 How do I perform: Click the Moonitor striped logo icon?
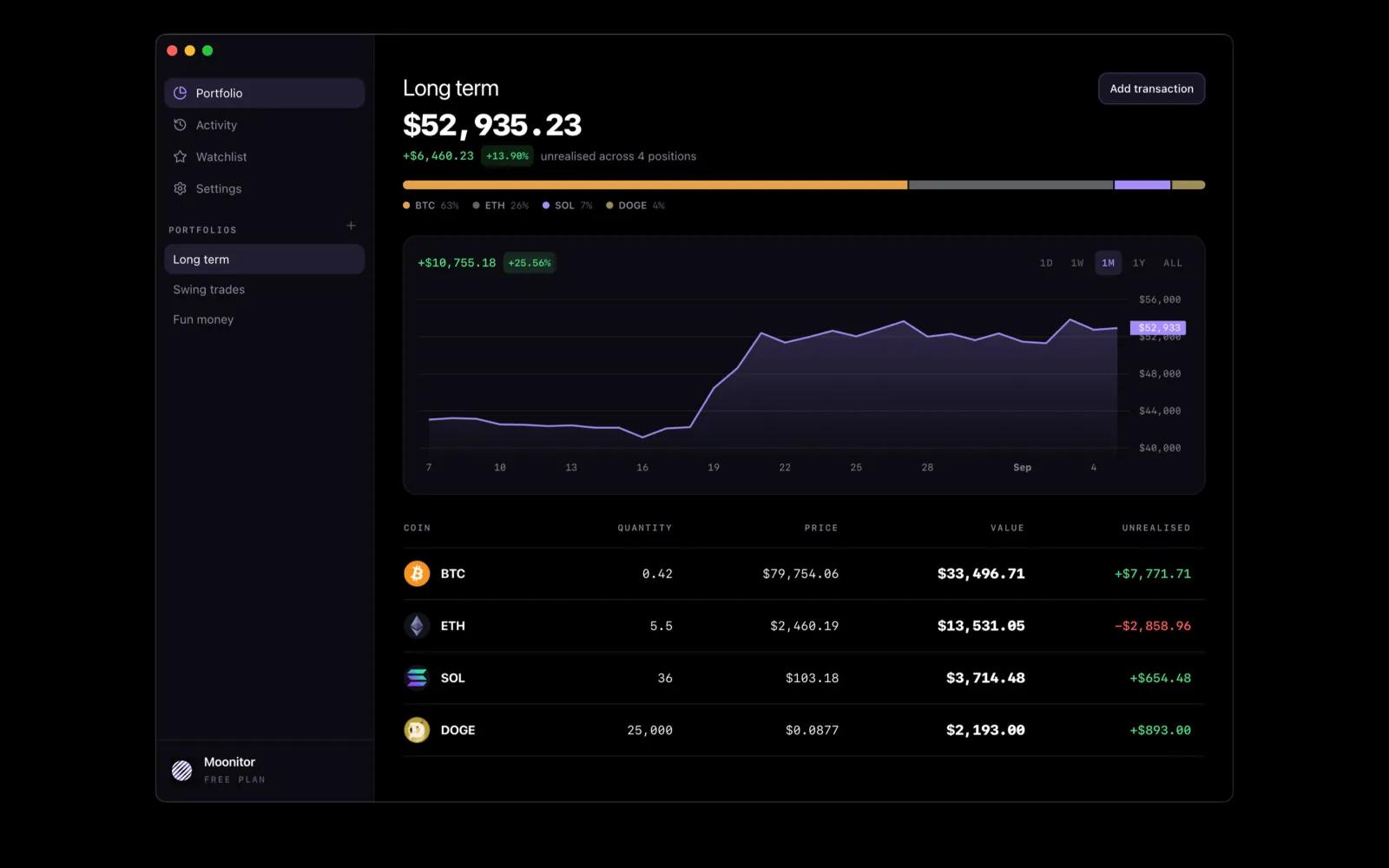(x=182, y=770)
